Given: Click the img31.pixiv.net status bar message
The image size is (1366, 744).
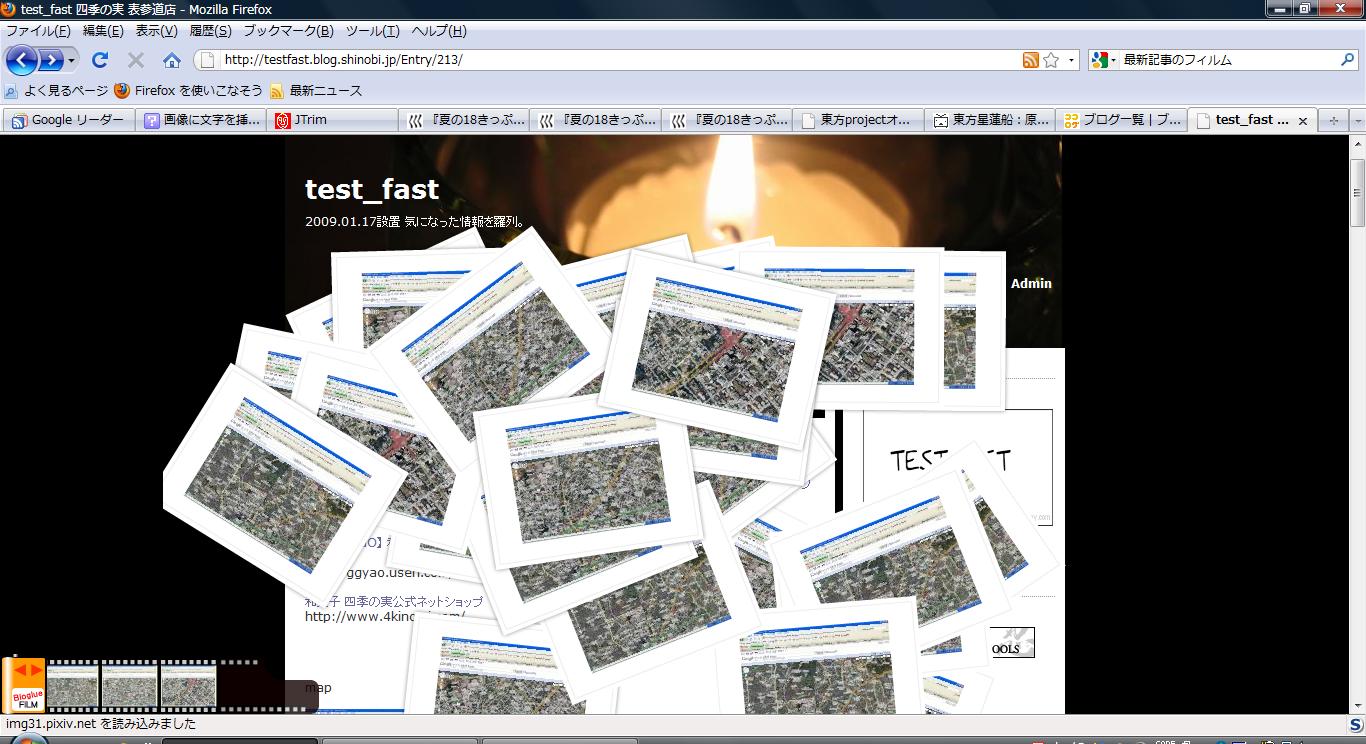Looking at the screenshot, I should point(101,724).
